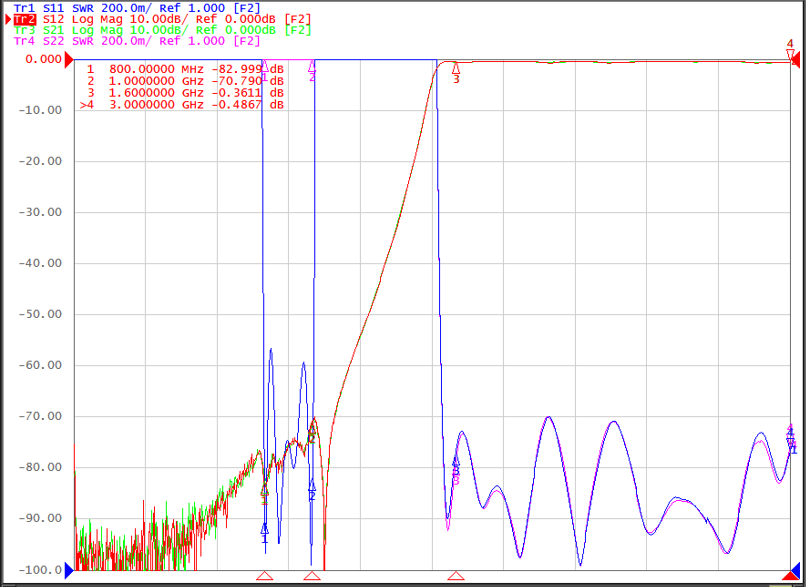This screenshot has height=587, width=806.
Task: Click the -60.00 scale label
Action: click(x=40, y=365)
